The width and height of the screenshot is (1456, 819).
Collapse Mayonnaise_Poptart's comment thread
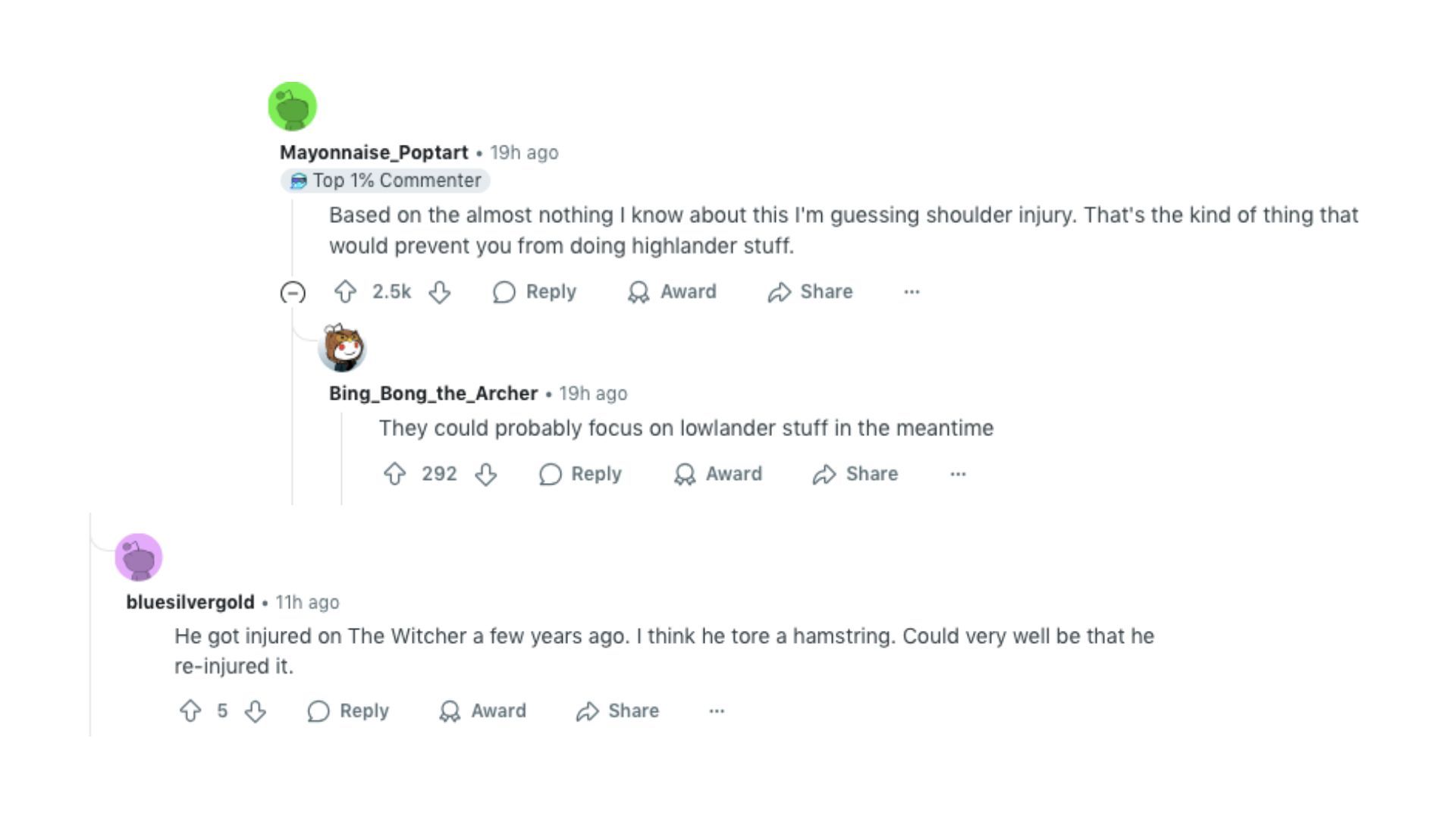pyautogui.click(x=293, y=292)
